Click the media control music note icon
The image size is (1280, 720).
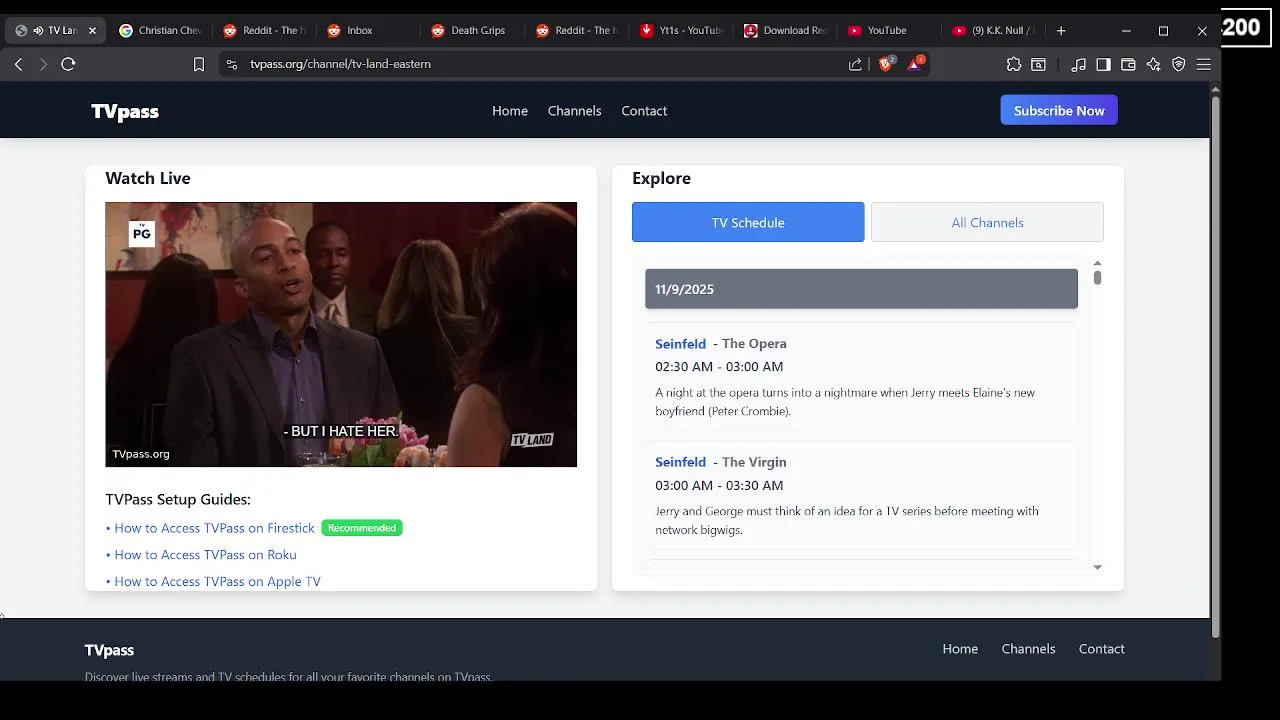[1078, 64]
